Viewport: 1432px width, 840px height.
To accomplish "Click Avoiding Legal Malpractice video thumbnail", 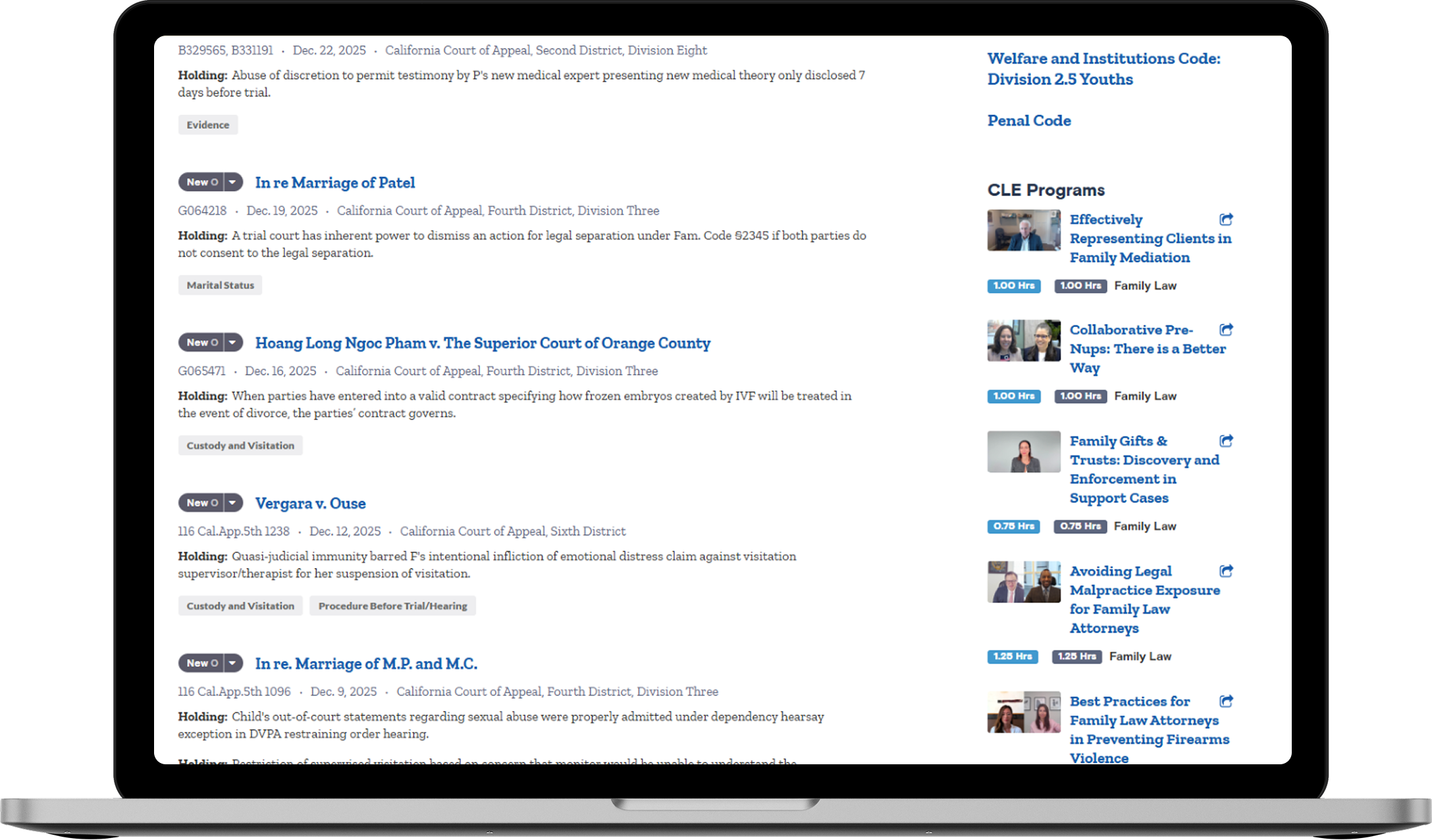I will (x=1023, y=582).
